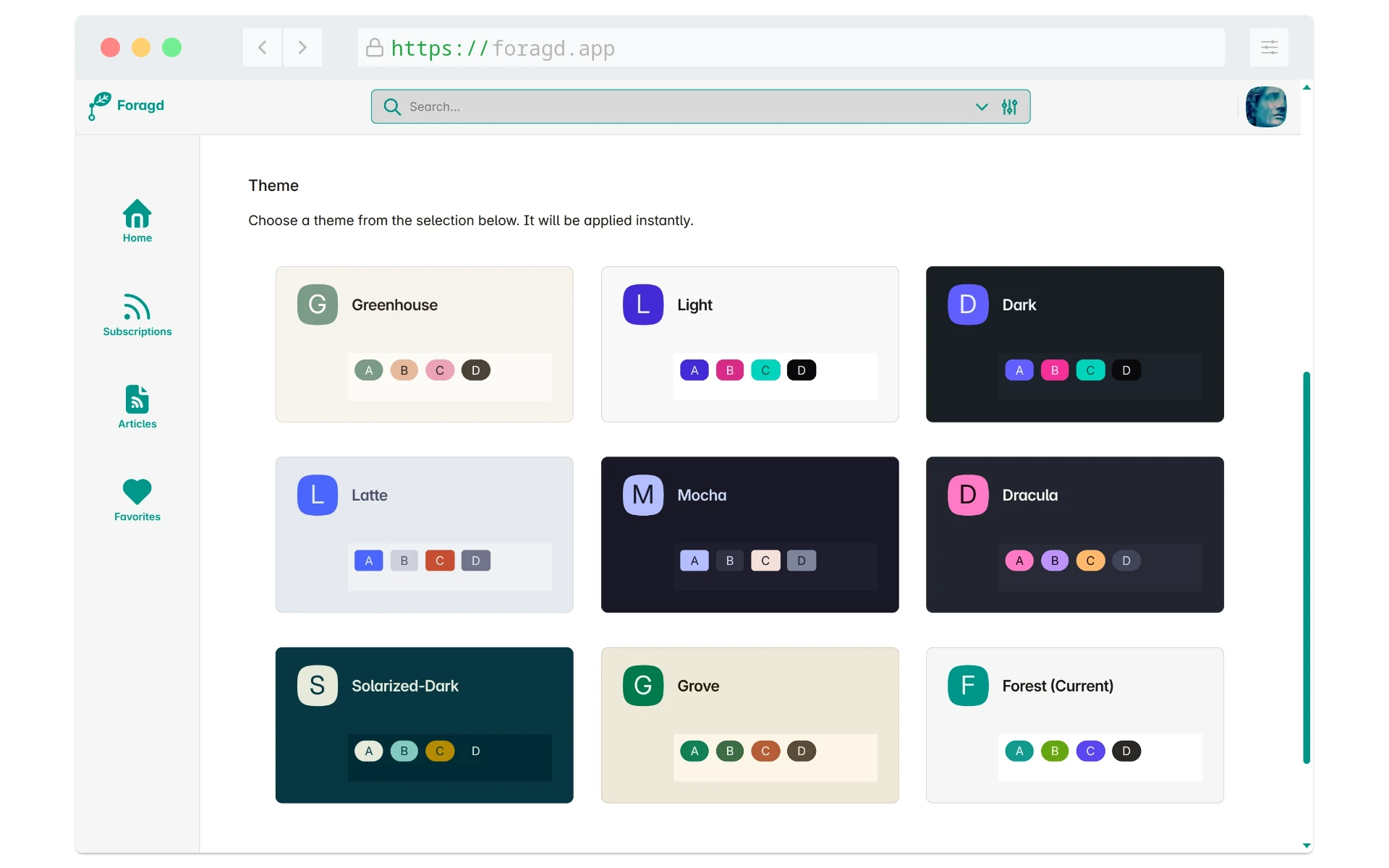Click the Greenhouse G letter icon
This screenshot has width=1389, height=868.
click(x=318, y=305)
